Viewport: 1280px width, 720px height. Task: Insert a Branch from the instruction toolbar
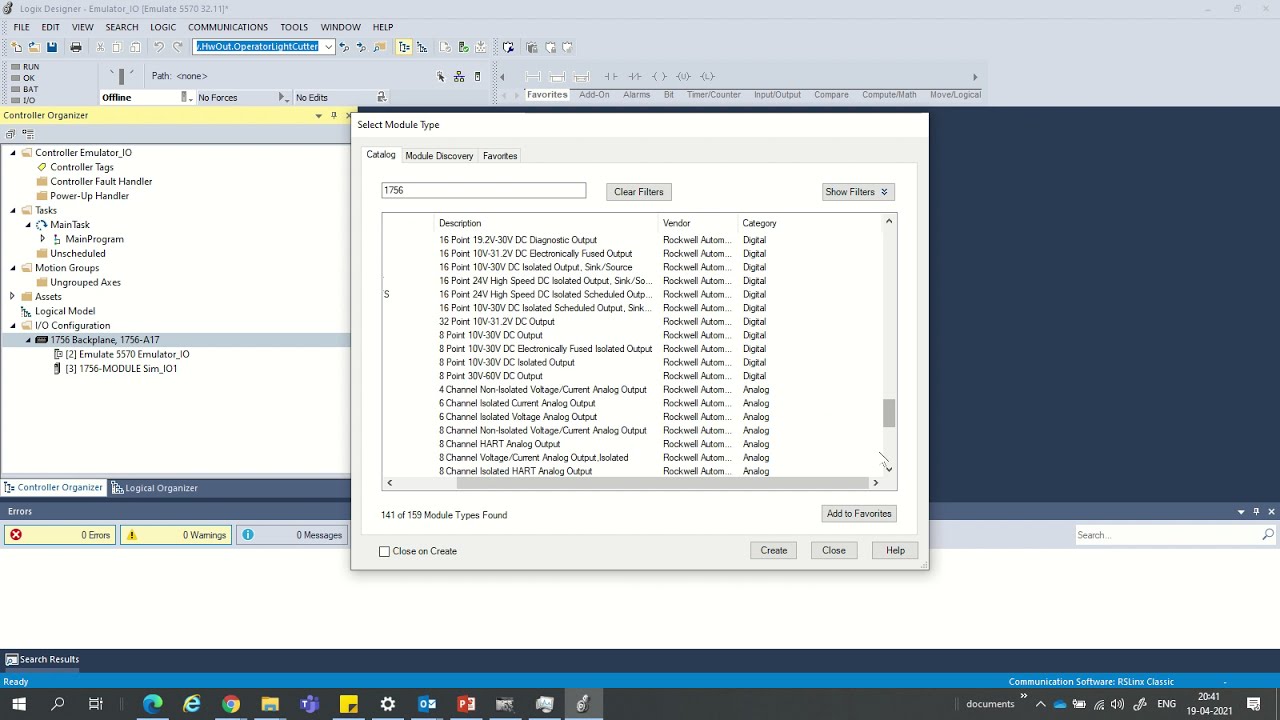point(558,77)
